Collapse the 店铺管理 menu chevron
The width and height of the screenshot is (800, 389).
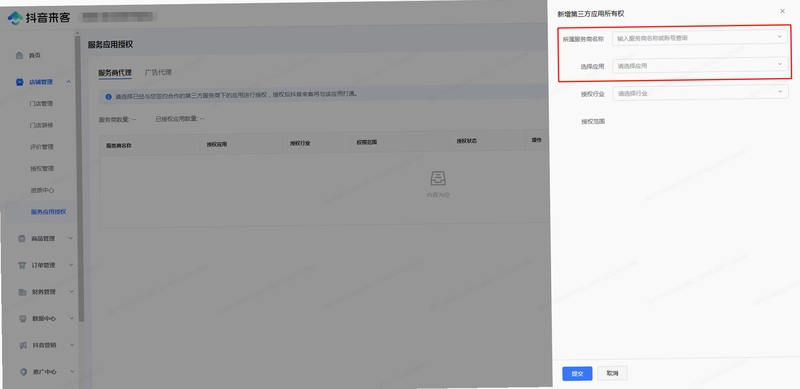tap(68, 82)
